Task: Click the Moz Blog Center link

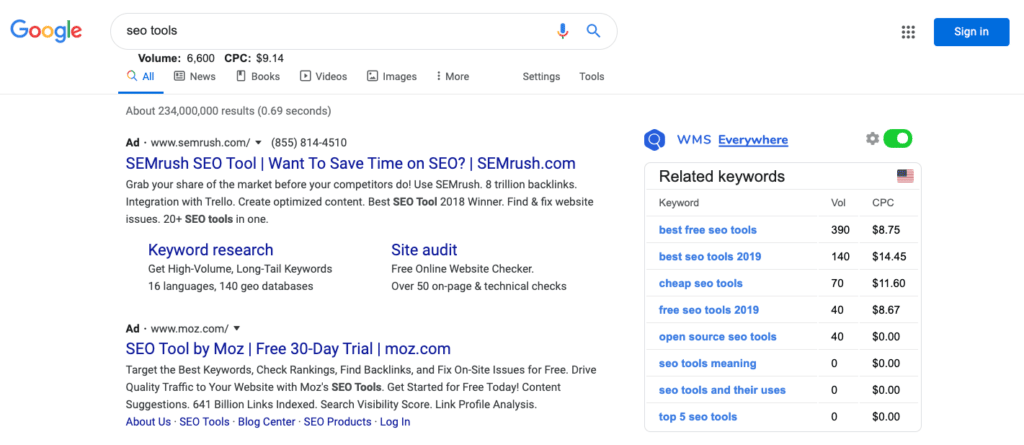Action: [x=266, y=422]
